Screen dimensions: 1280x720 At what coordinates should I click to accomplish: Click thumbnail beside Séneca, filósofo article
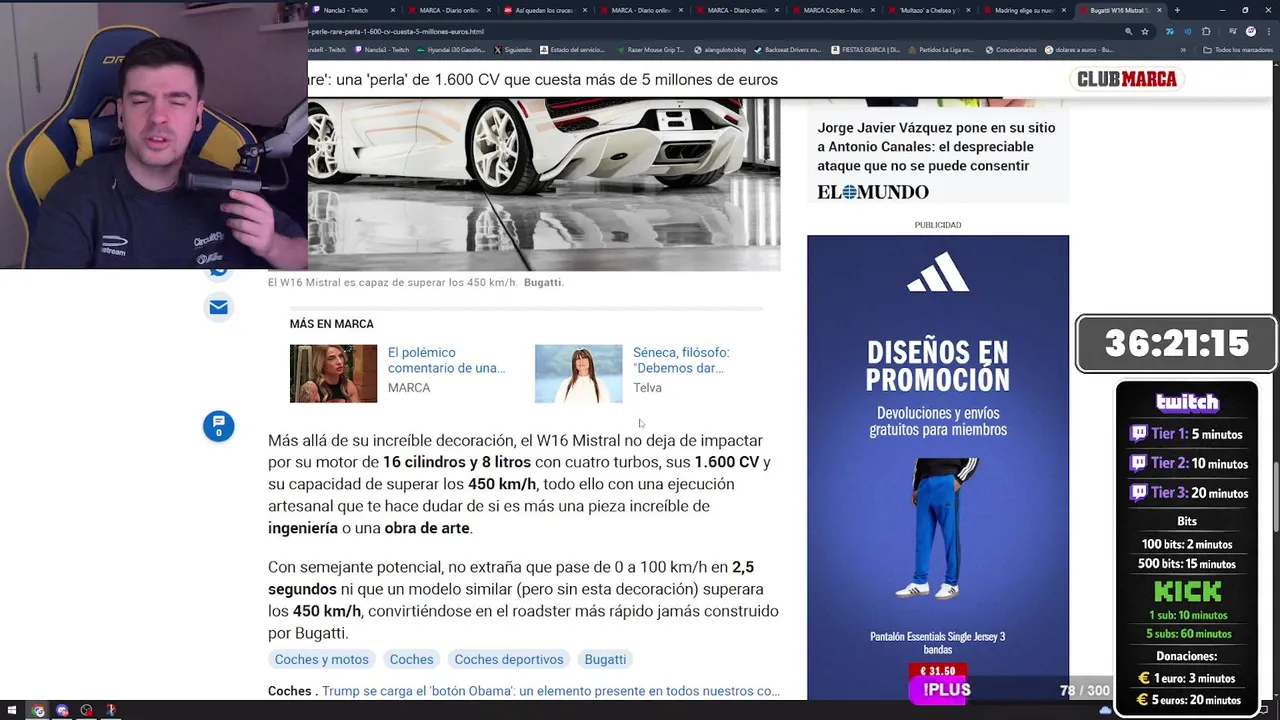pos(578,374)
